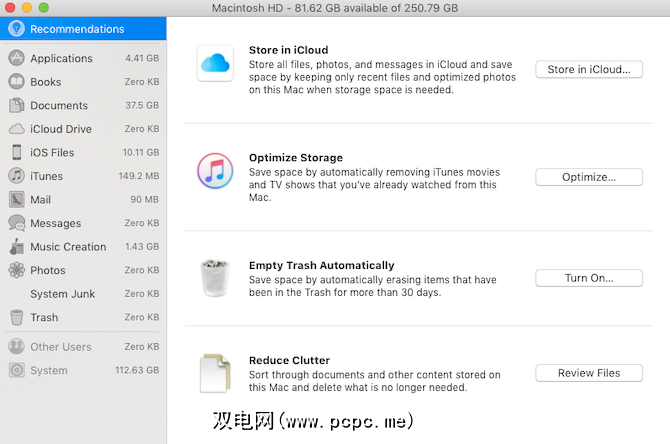Click the Trash can icon beside Empty Trash
The image size is (670, 444).
(215, 277)
